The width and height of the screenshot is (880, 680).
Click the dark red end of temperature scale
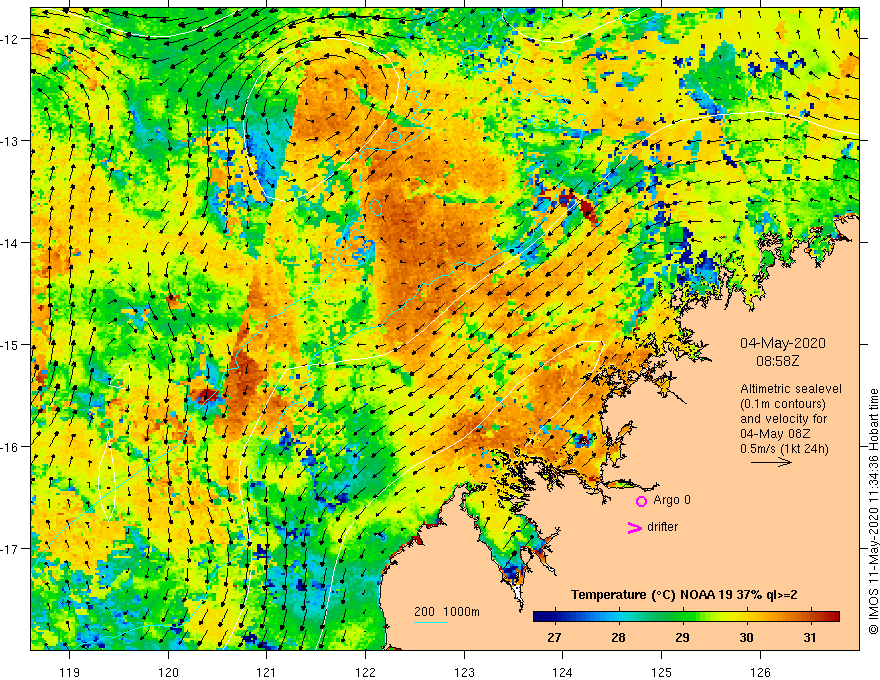click(833, 617)
